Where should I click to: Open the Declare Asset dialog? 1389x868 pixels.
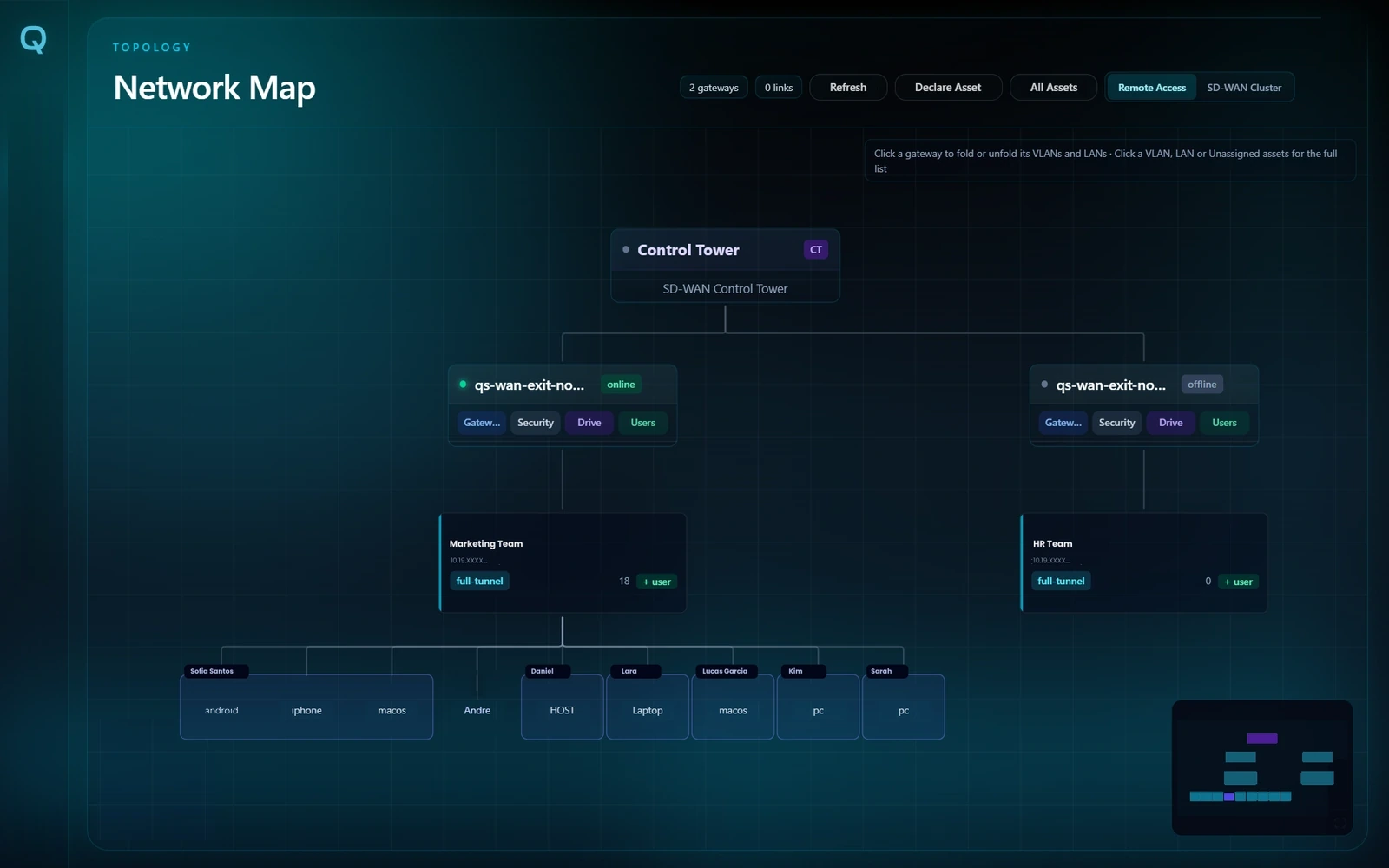(948, 88)
